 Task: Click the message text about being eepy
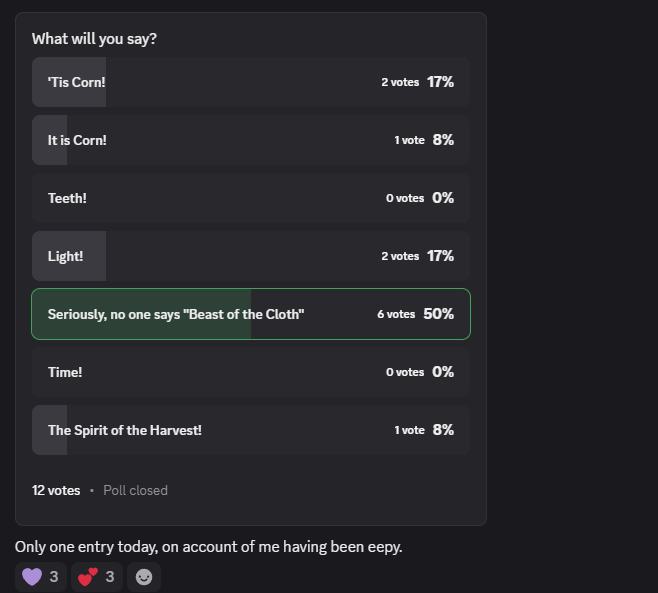click(x=209, y=547)
